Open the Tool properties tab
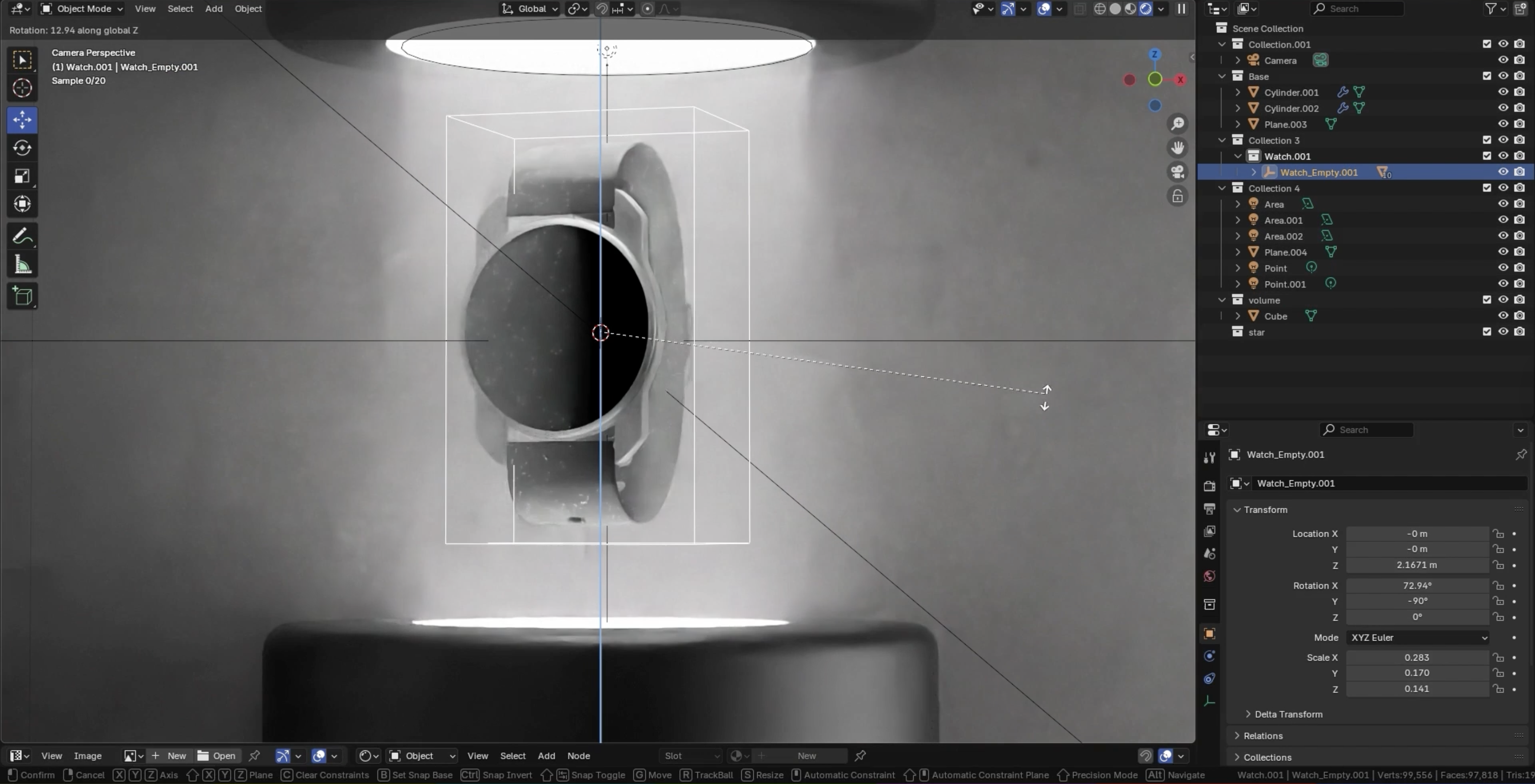 (x=1209, y=458)
